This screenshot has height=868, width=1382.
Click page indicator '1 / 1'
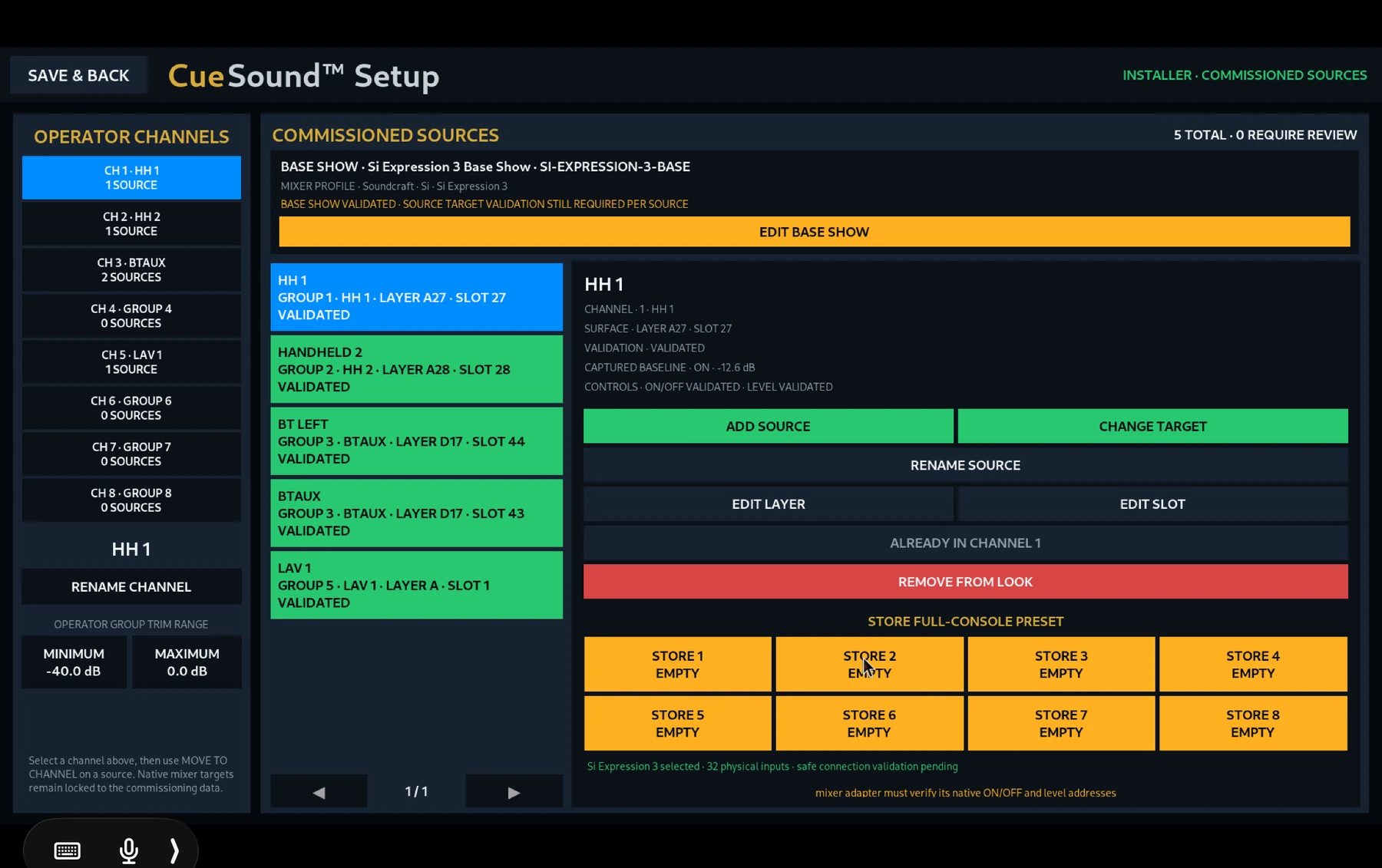point(416,791)
